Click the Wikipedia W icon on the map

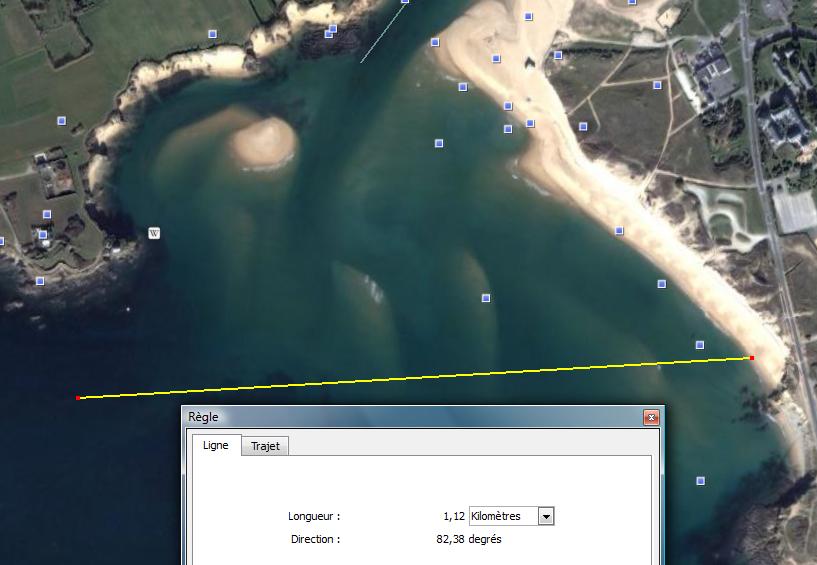[154, 233]
